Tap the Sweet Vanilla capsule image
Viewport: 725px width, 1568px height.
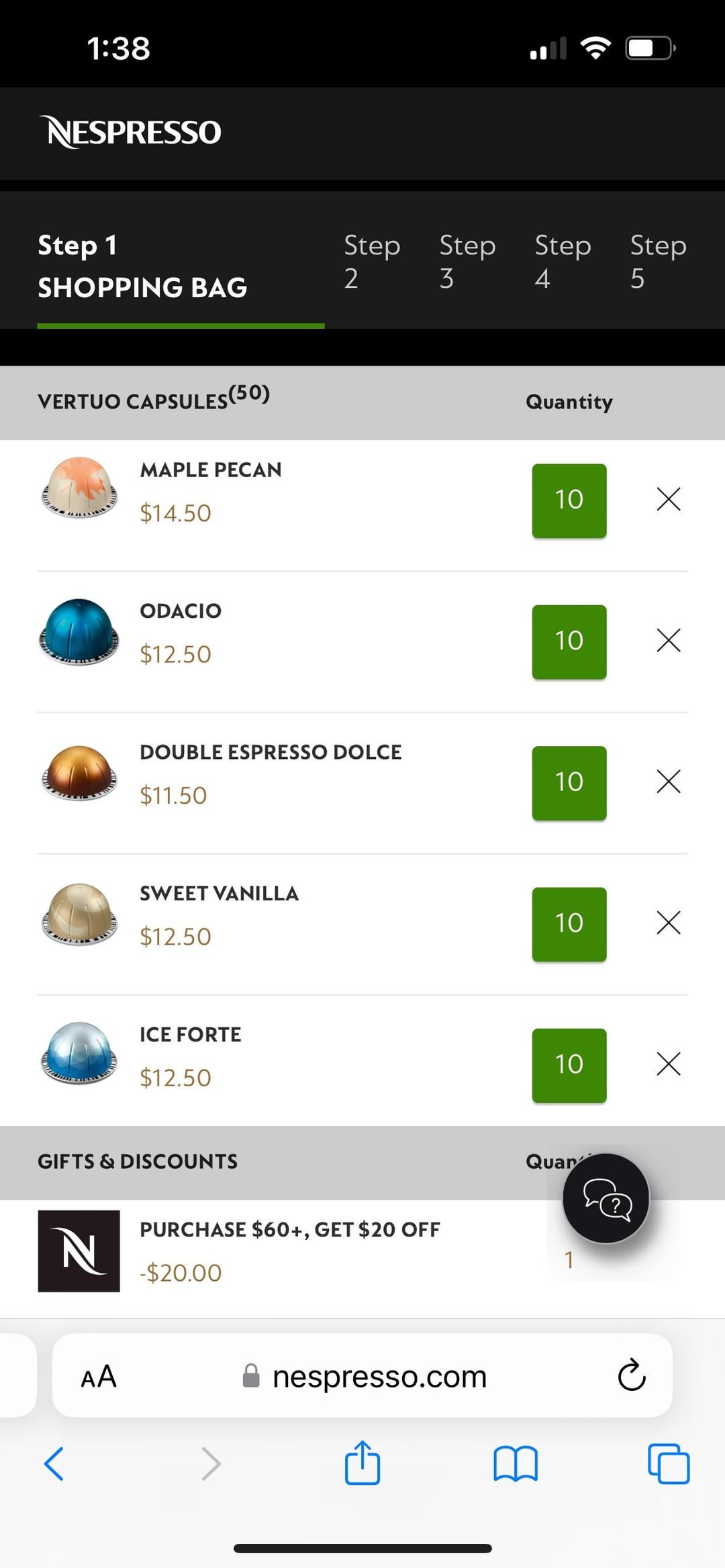79,914
